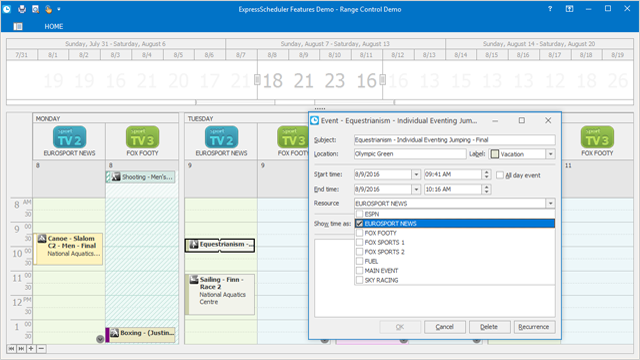640x360 pixels.
Task: Collapse the Resource combo box arrow
Action: 551,203
